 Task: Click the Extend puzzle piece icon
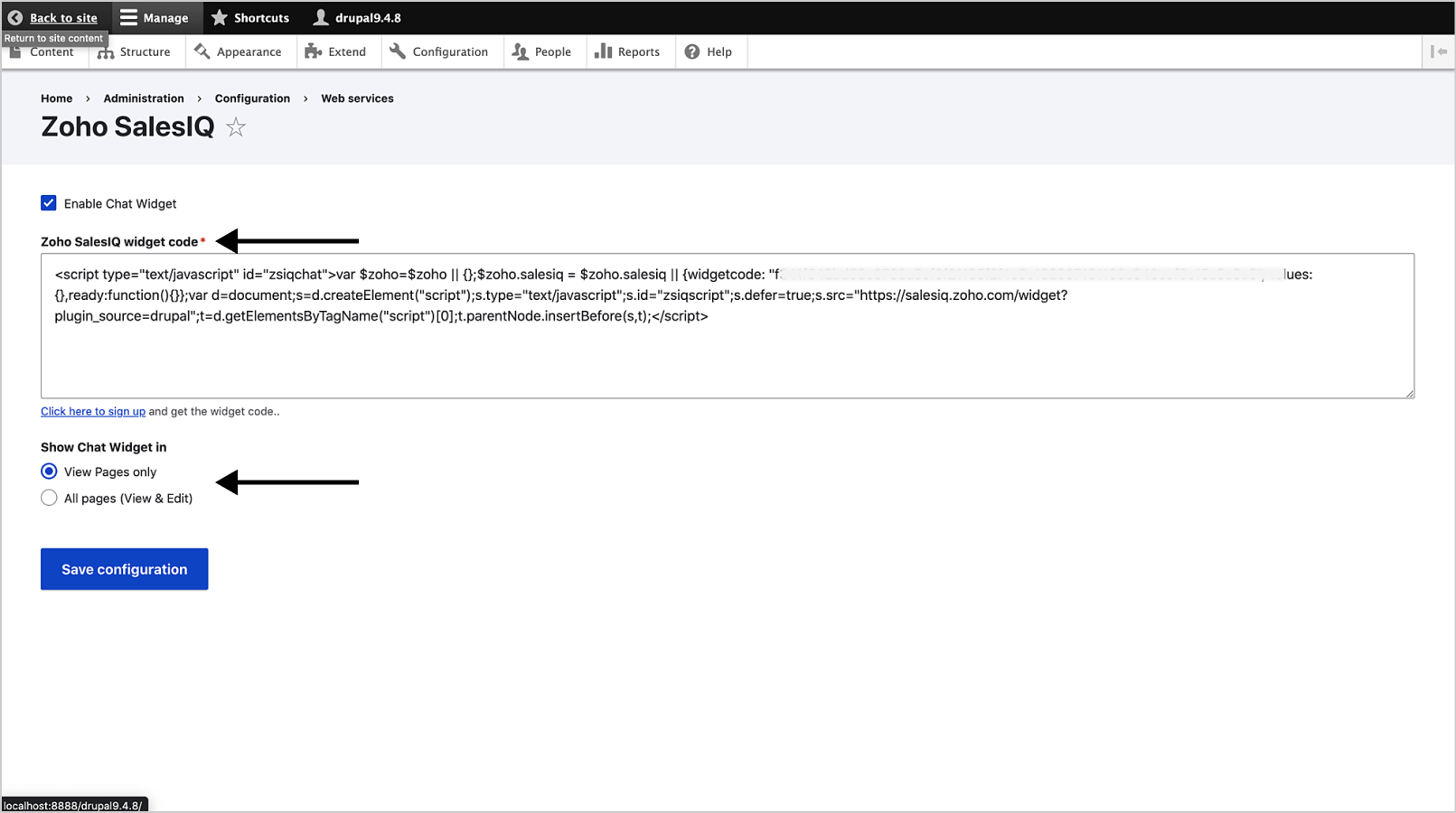314,51
